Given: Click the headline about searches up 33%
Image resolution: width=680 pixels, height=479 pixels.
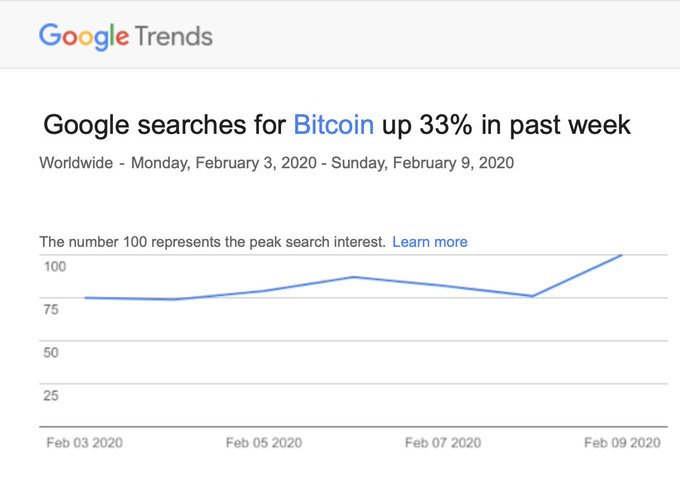Looking at the screenshot, I should pyautogui.click(x=337, y=125).
